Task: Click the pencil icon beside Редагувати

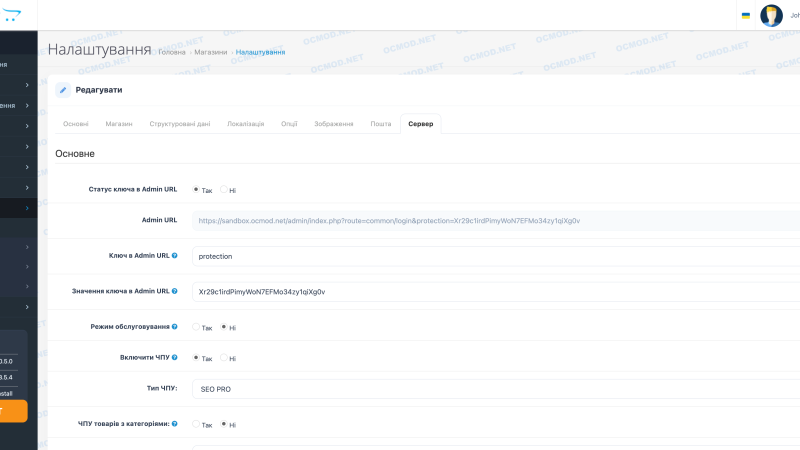Action: click(x=63, y=90)
